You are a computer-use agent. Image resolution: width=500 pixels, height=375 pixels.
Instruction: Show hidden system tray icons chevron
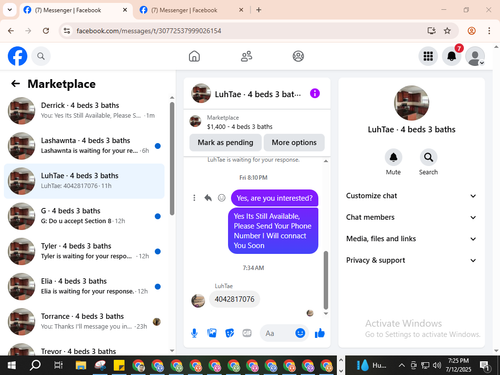[402, 365]
